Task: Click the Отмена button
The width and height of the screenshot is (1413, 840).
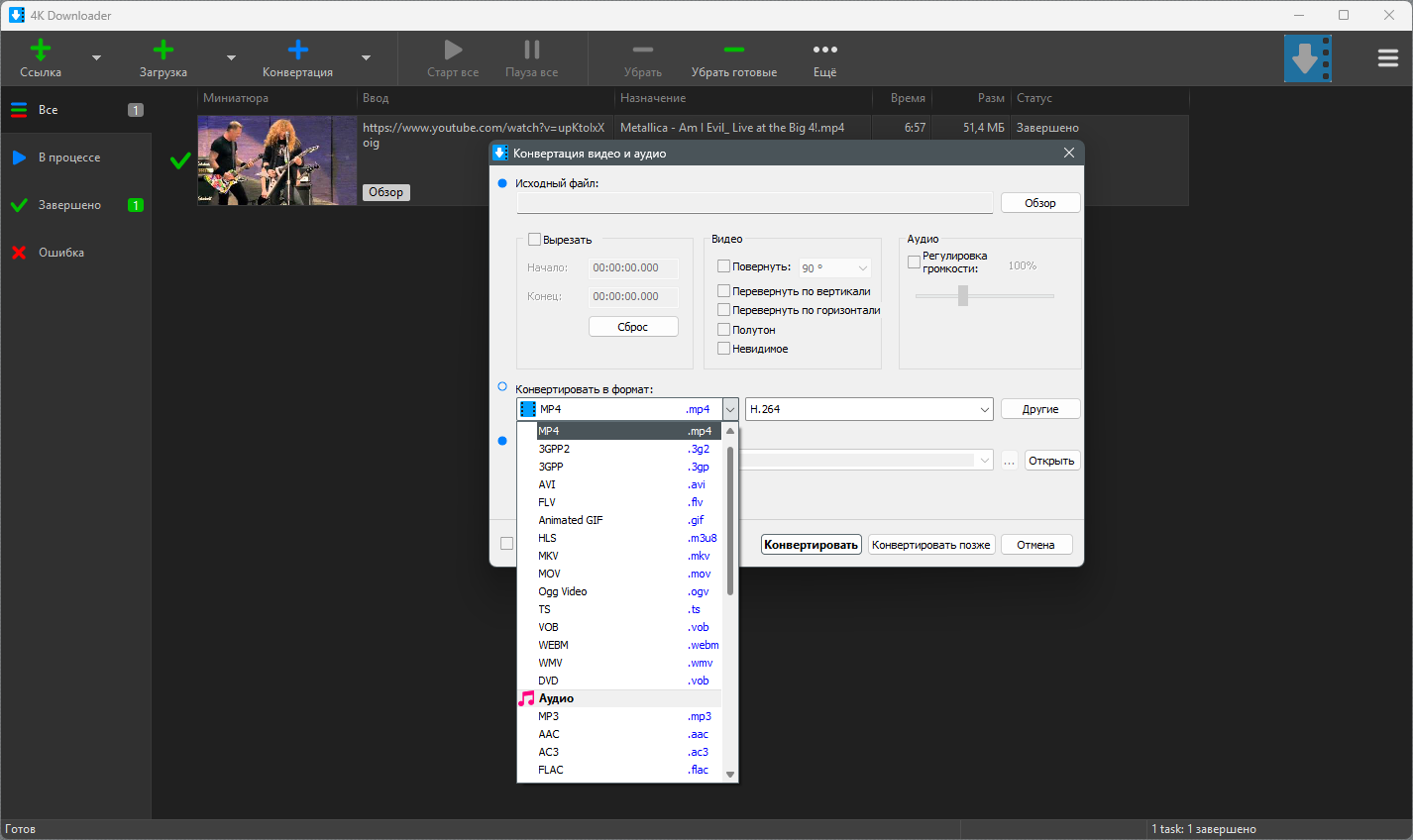Action: tap(1036, 545)
